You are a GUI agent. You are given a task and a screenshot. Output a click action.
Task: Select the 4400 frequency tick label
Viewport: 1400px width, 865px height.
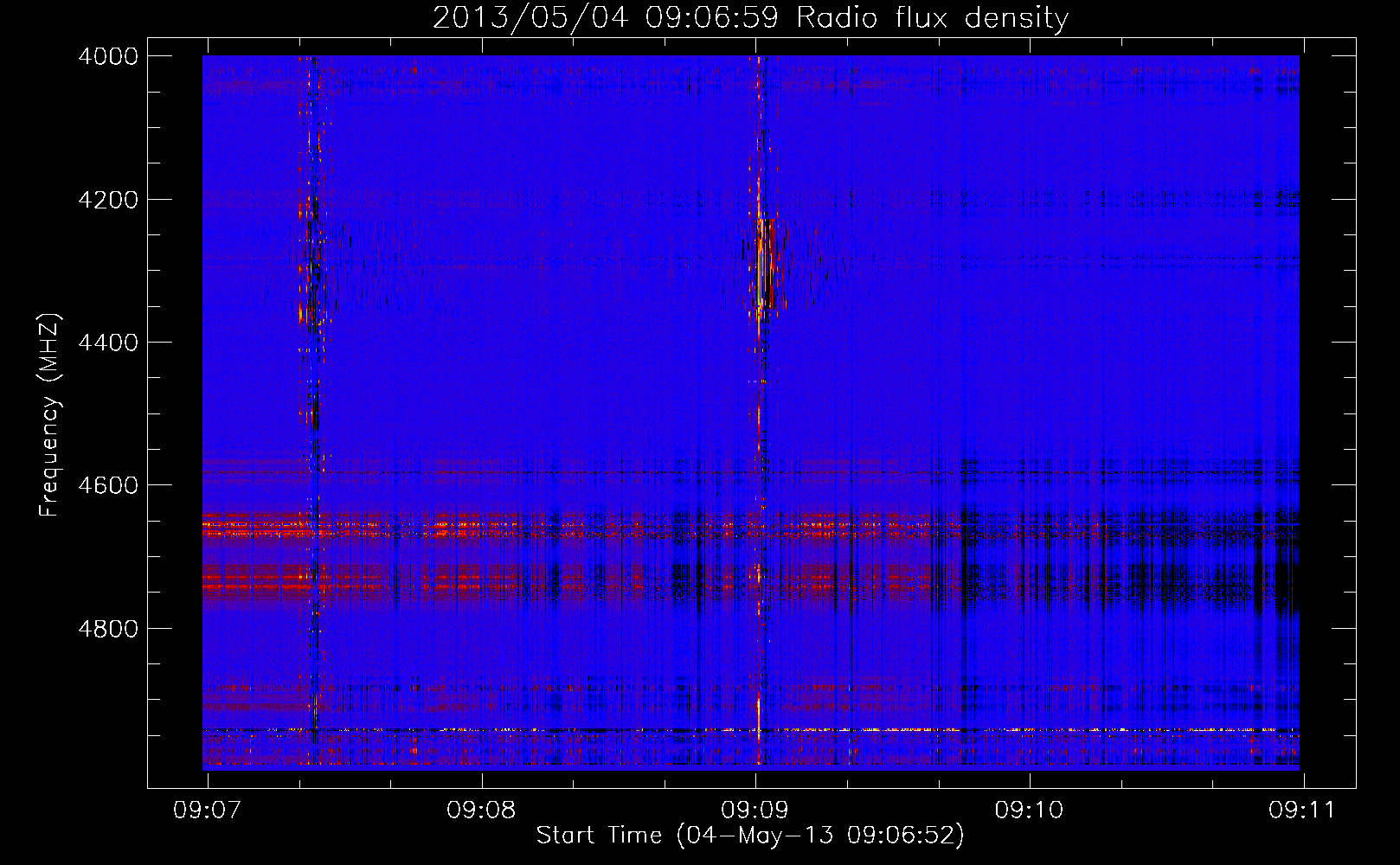pos(108,343)
